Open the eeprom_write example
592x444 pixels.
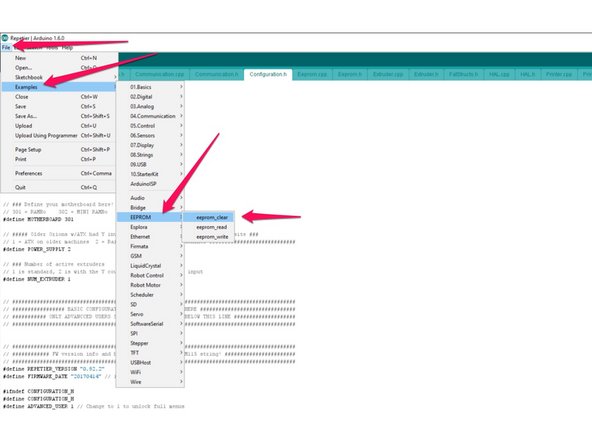208,237
